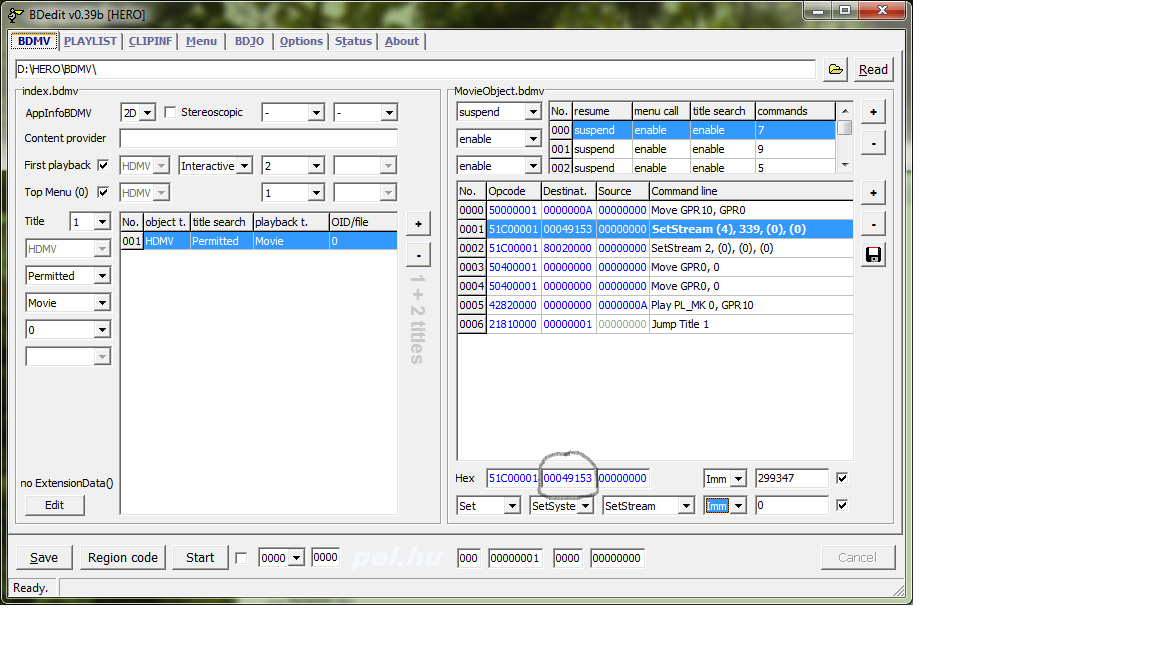Viewport: 1152px width, 648px height.
Task: Remove a movie object with the minus button
Action: point(873,143)
